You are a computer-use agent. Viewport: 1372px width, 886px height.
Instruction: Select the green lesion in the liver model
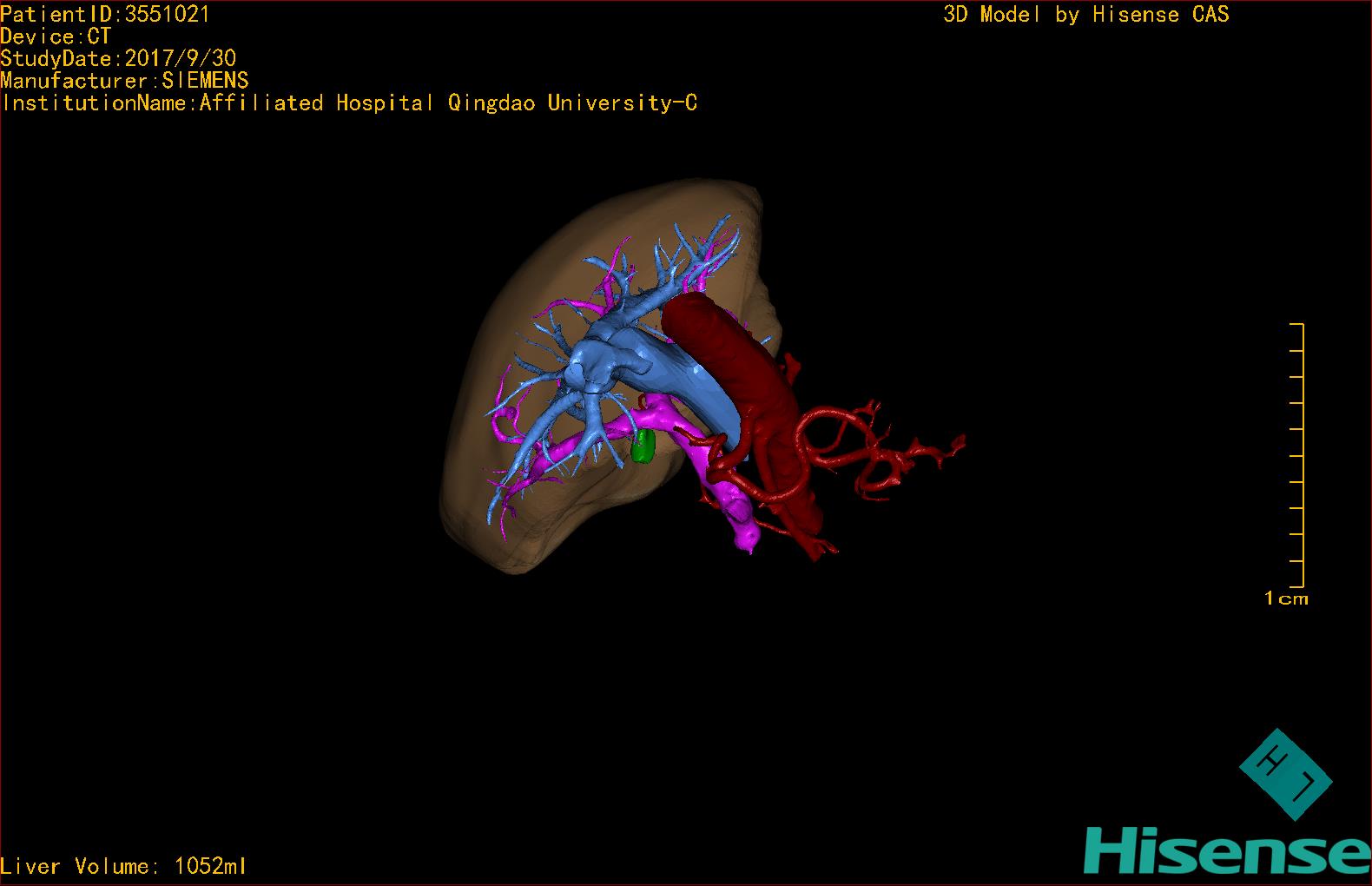coord(643,446)
